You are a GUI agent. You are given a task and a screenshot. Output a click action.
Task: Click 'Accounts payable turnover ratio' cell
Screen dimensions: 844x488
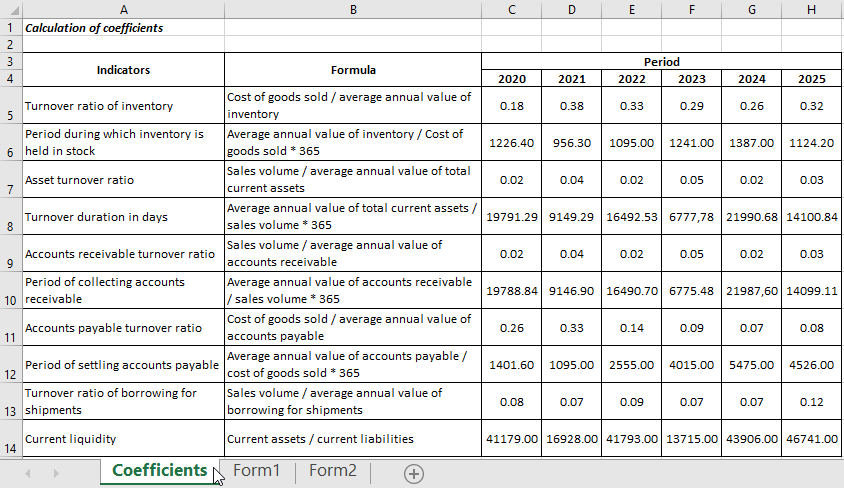click(123, 328)
